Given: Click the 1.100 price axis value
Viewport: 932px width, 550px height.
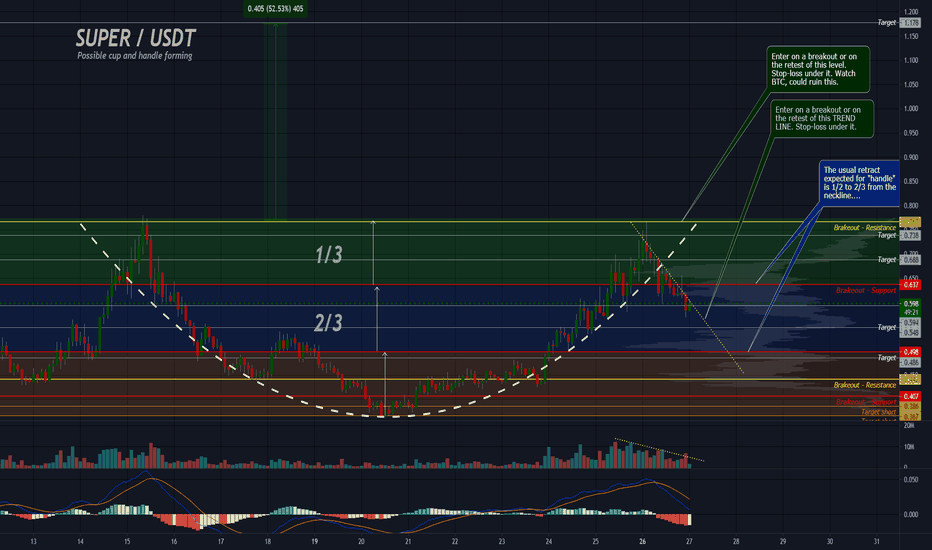Looking at the screenshot, I should pyautogui.click(x=911, y=60).
